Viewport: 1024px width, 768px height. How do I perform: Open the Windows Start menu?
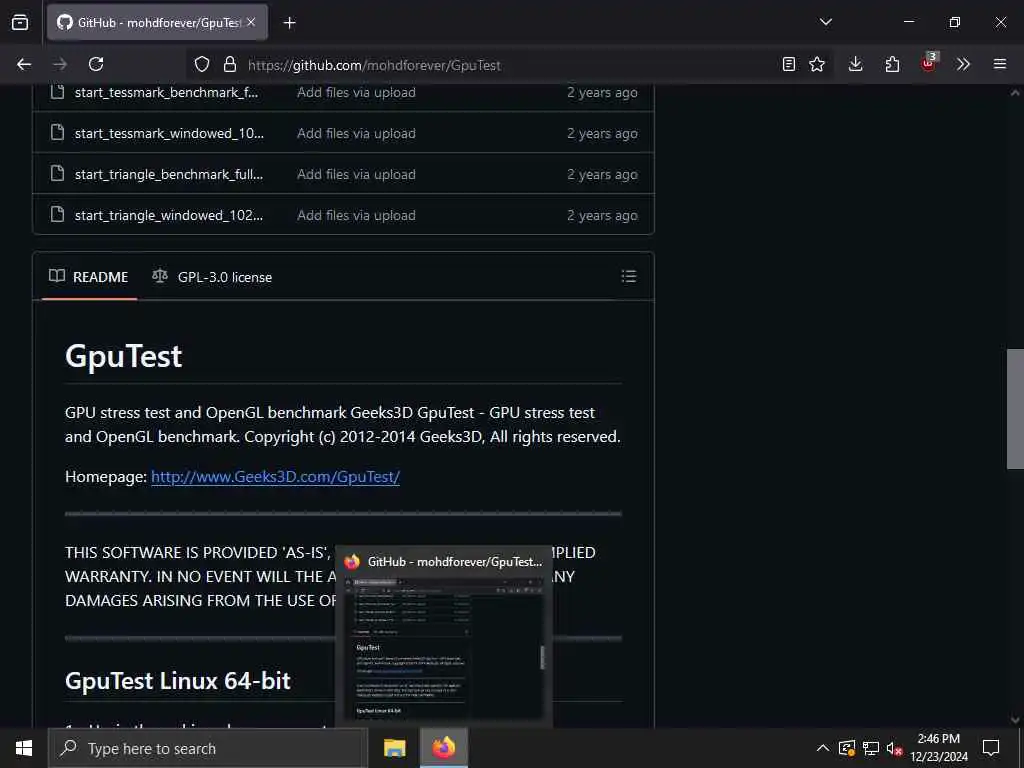pyautogui.click(x=24, y=748)
